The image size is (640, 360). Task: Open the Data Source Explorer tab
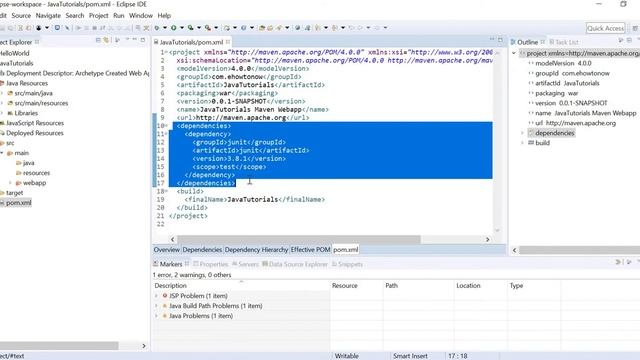tap(295, 264)
